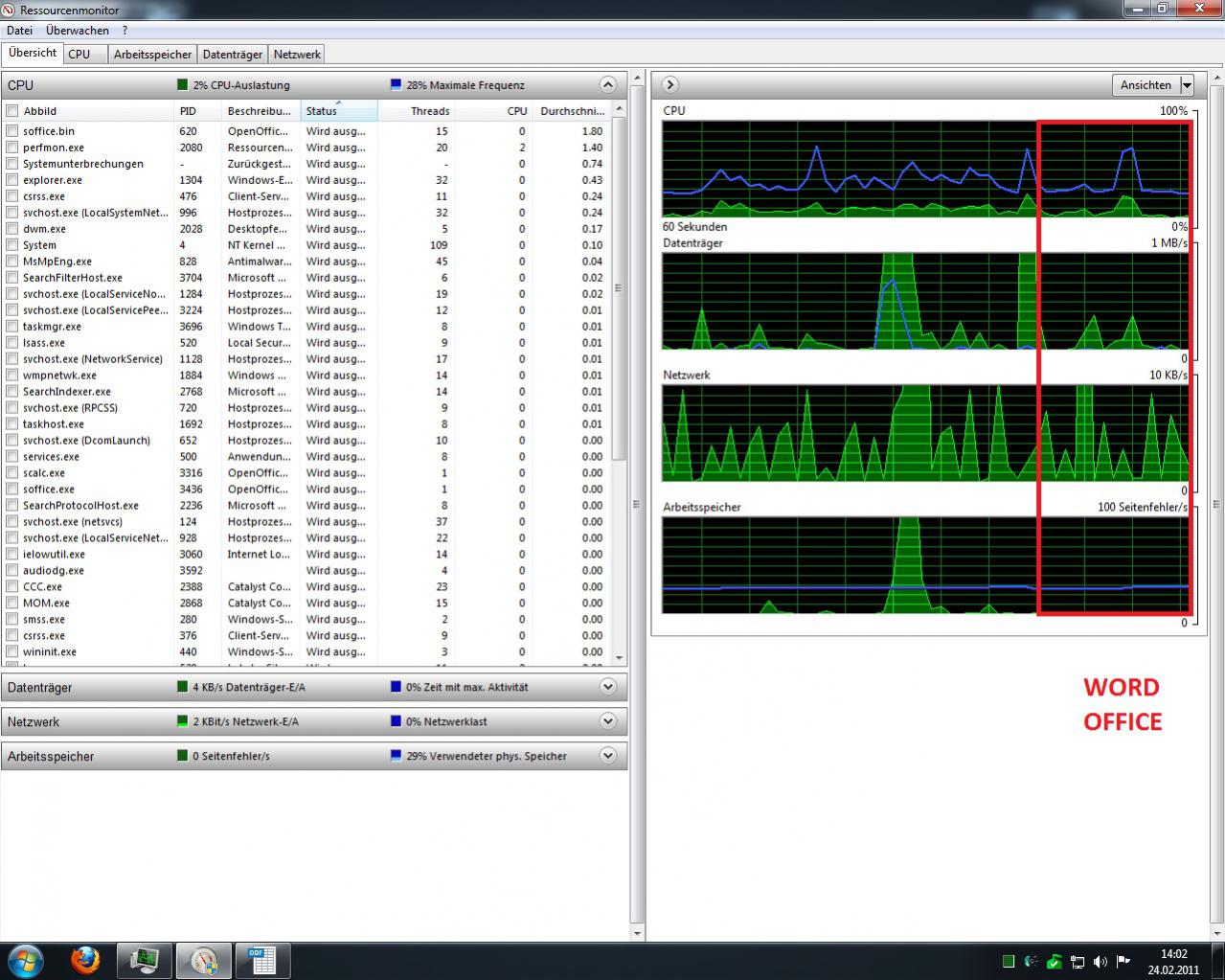The height and width of the screenshot is (980, 1225).
Task: Click the 29% Verwendeter phys. Speicher label
Action: coord(487,756)
